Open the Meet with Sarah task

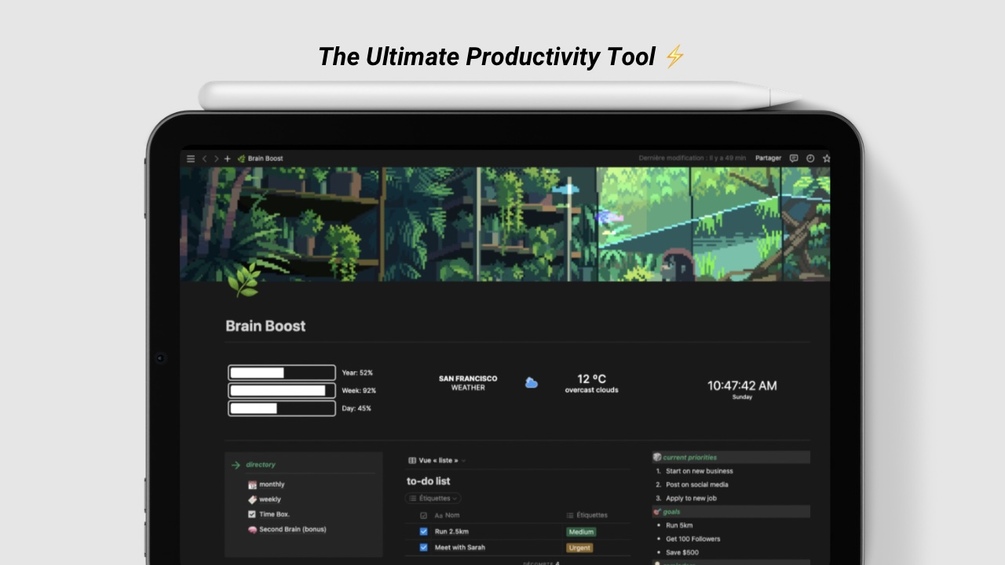point(460,547)
